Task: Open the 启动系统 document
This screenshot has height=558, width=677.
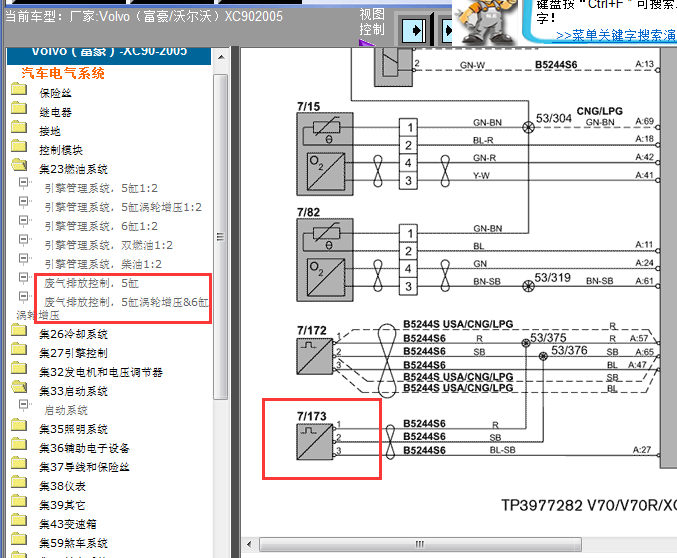Action: [66, 410]
